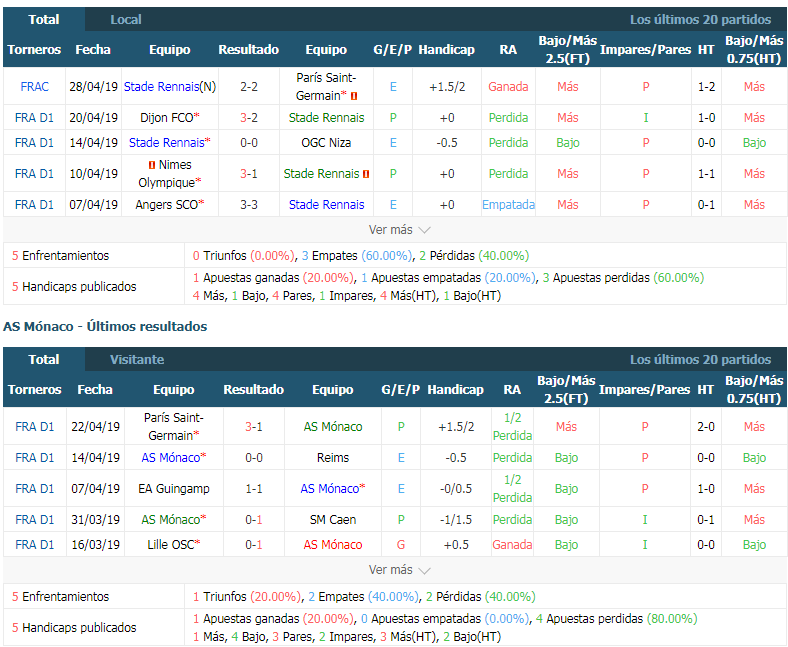This screenshot has height=647, width=788.
Task: Click the 1-1 result of EA Guingamp match
Action: [254, 489]
